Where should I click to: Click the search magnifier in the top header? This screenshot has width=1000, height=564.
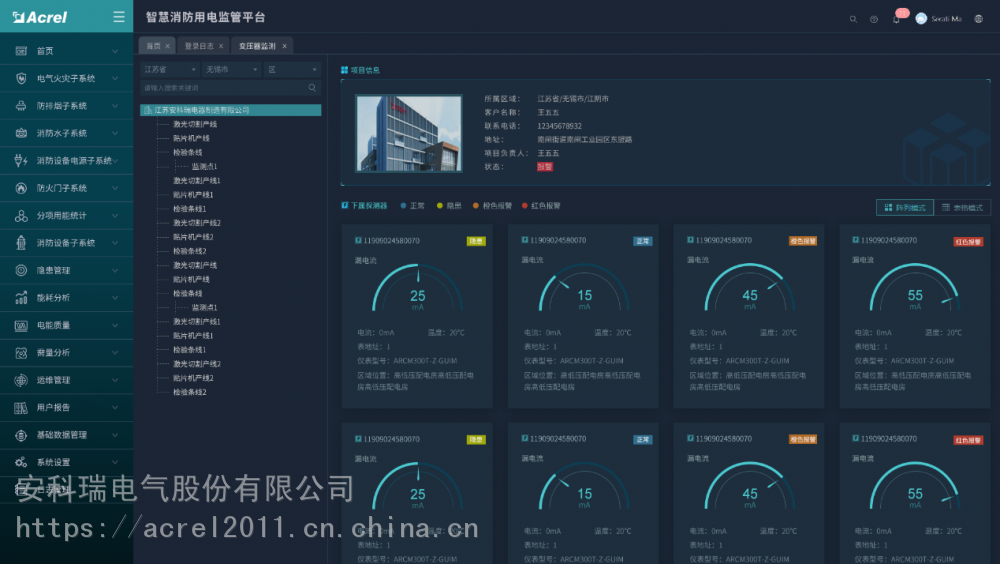pos(853,19)
